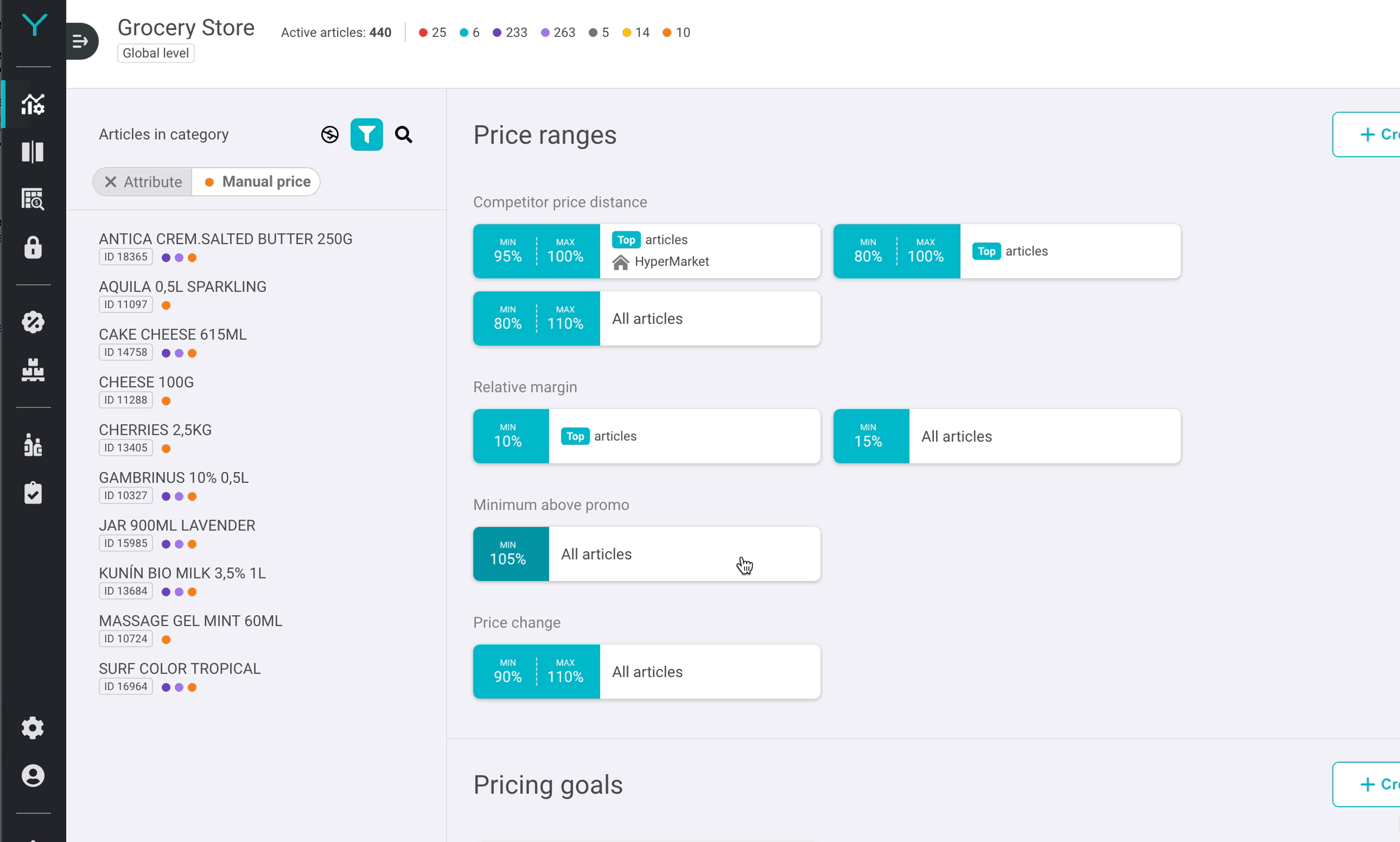Viewport: 1400px width, 842px height.
Task: Open the 105% minimum above promo card
Action: 646,554
